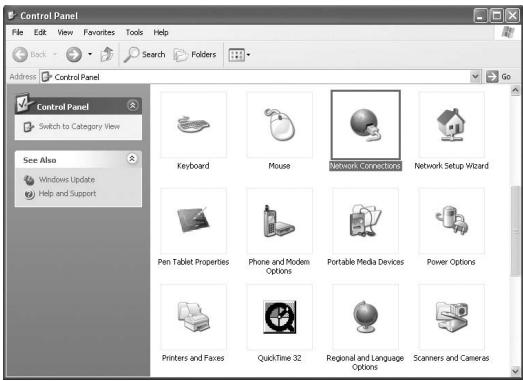The width and height of the screenshot is (523, 381).
Task: Click the vertical scrollbar up arrow
Action: click(515, 90)
